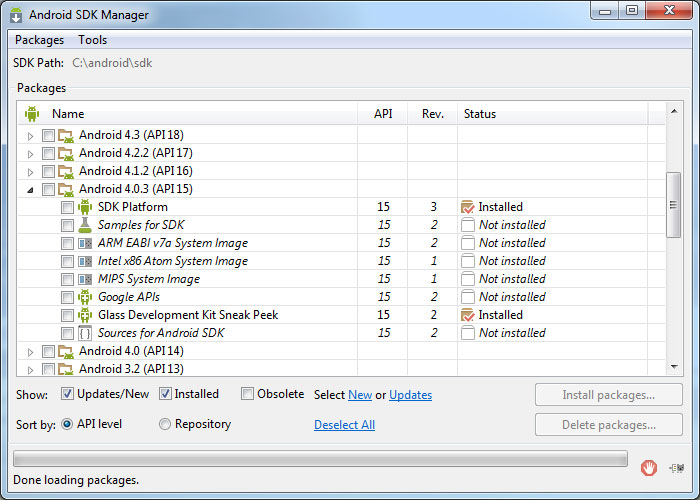Image resolution: width=700 pixels, height=500 pixels.
Task: Click the API column header
Action: [383, 114]
